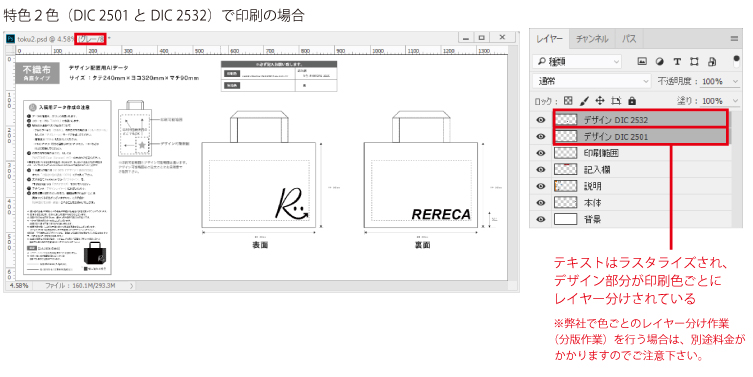Open the 種類 filter type dropdown
Screen dimensions: 753x377
click(577, 61)
